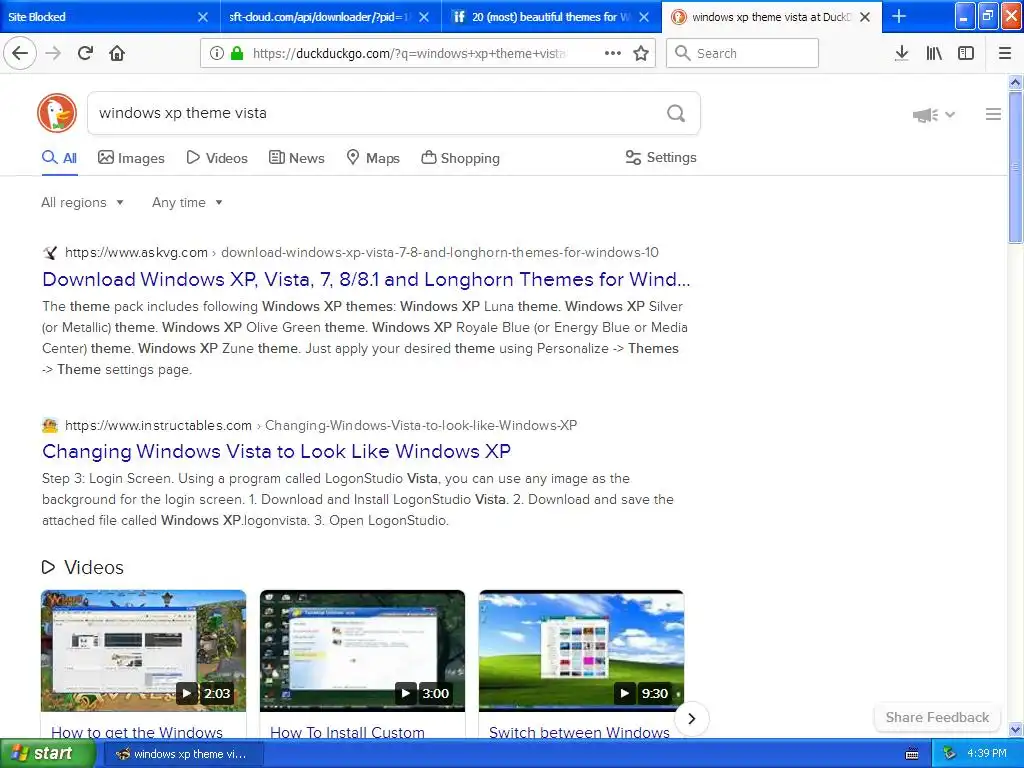Click the page vertical scrollbar thumb
This screenshot has width=1024, height=768.
[1016, 168]
